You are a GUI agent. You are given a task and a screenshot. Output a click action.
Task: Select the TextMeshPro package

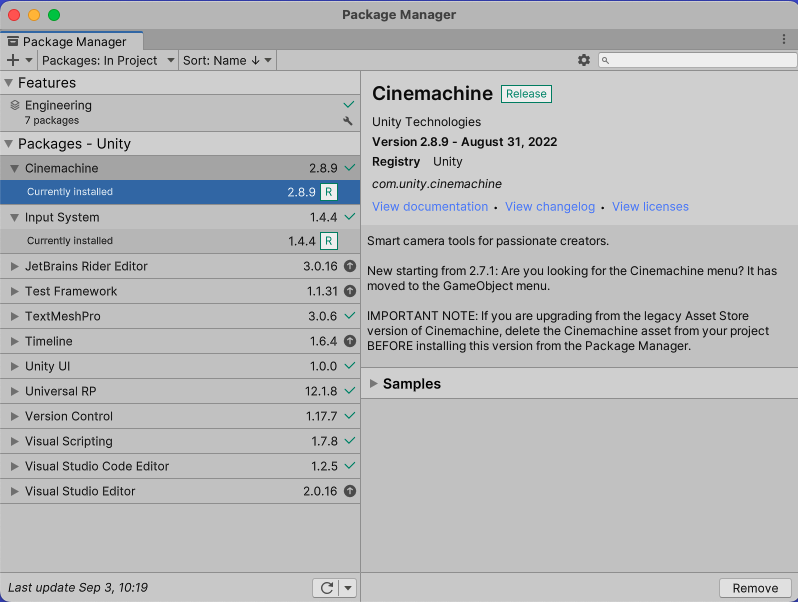63,317
